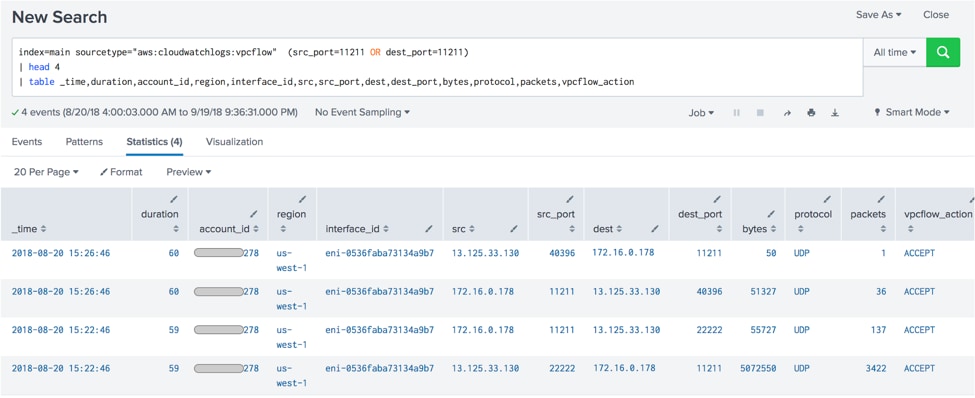Switch to the Events tab
Image resolution: width=975 pixels, height=398 pixels.
point(27,142)
